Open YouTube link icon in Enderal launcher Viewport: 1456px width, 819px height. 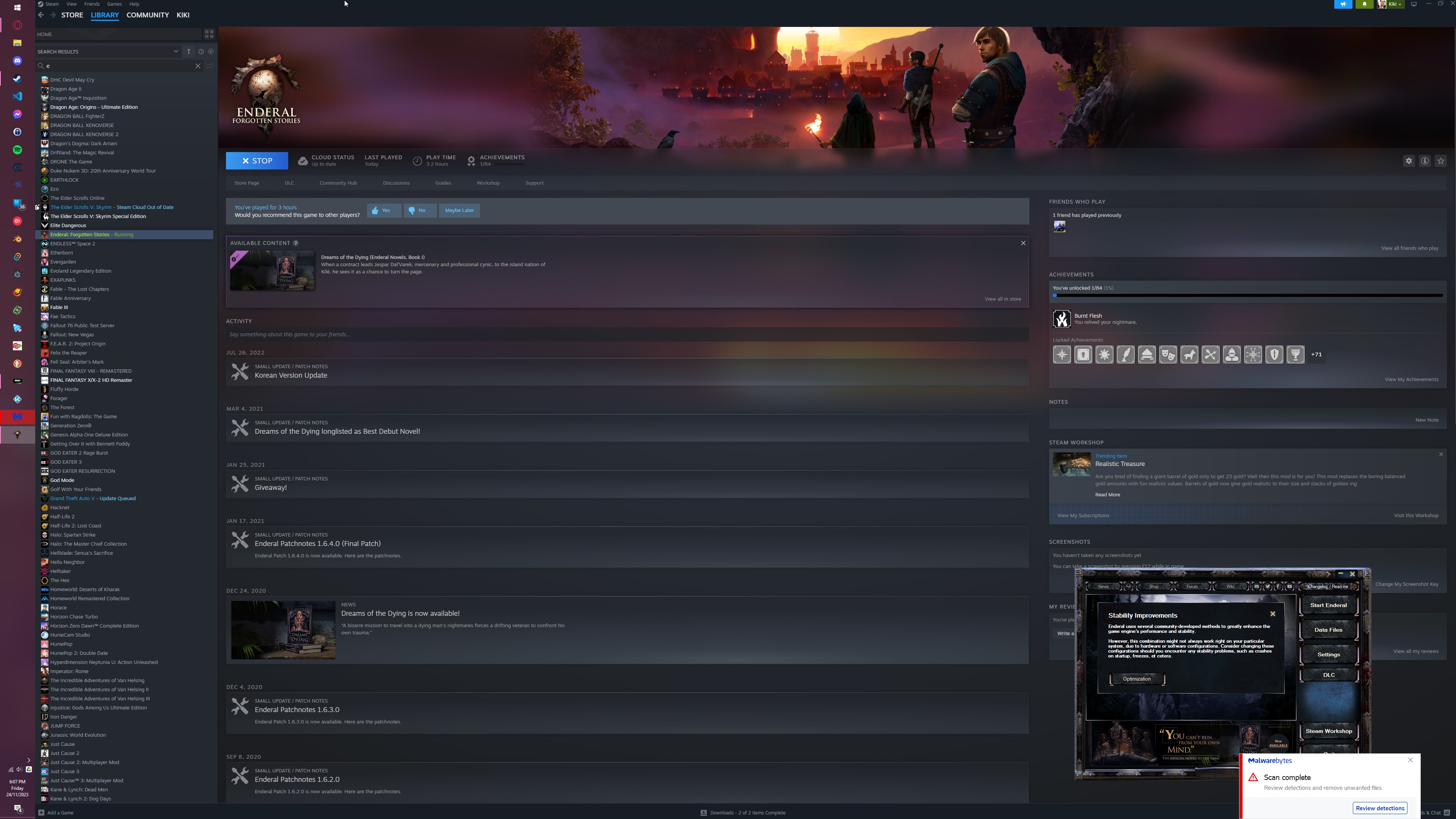click(x=1289, y=587)
